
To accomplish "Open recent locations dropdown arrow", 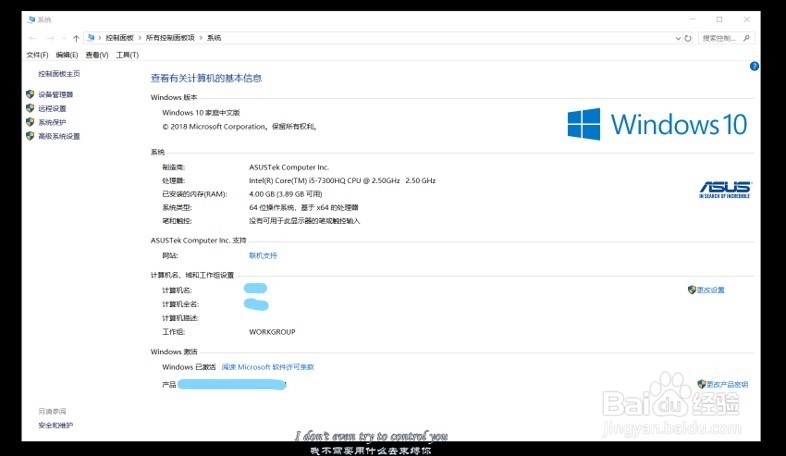I will (x=63, y=38).
